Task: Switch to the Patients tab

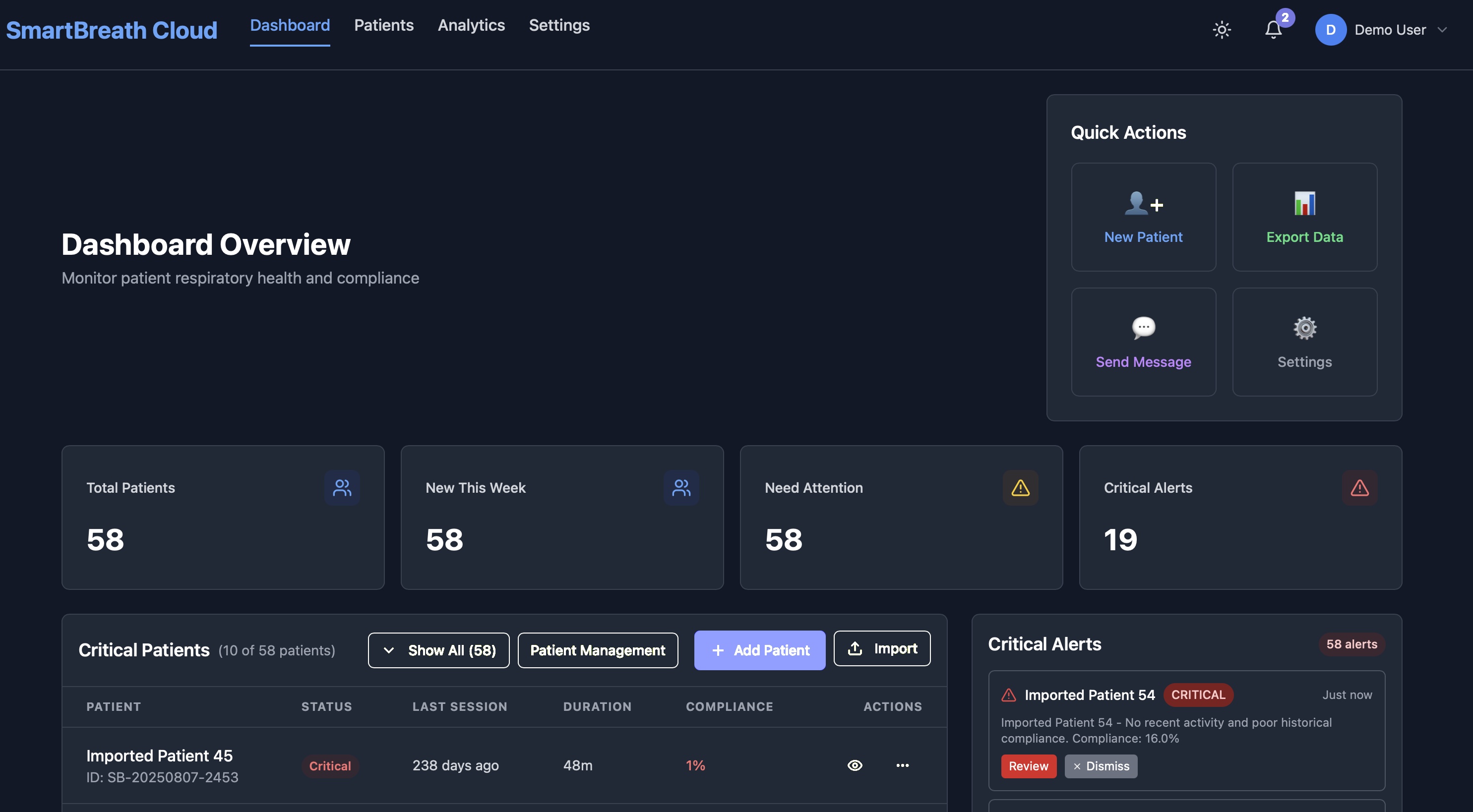Action: pos(384,25)
